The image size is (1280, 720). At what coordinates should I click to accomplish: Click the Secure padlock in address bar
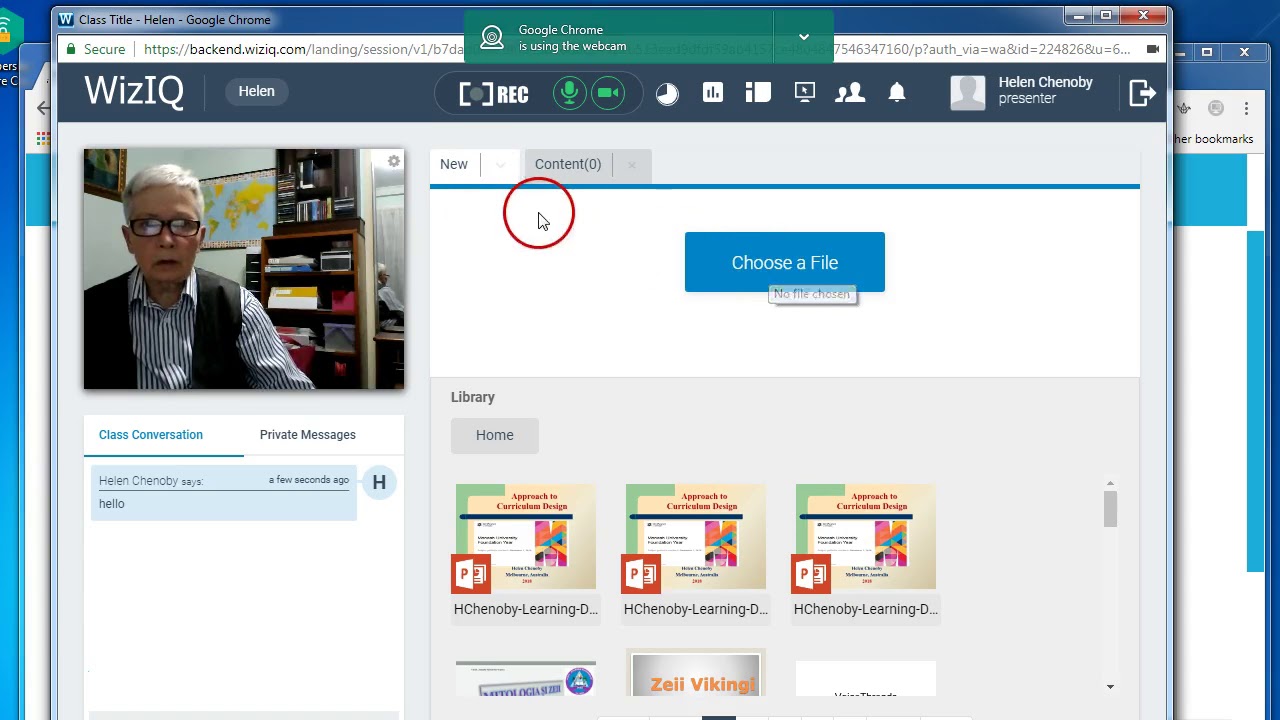[70, 49]
